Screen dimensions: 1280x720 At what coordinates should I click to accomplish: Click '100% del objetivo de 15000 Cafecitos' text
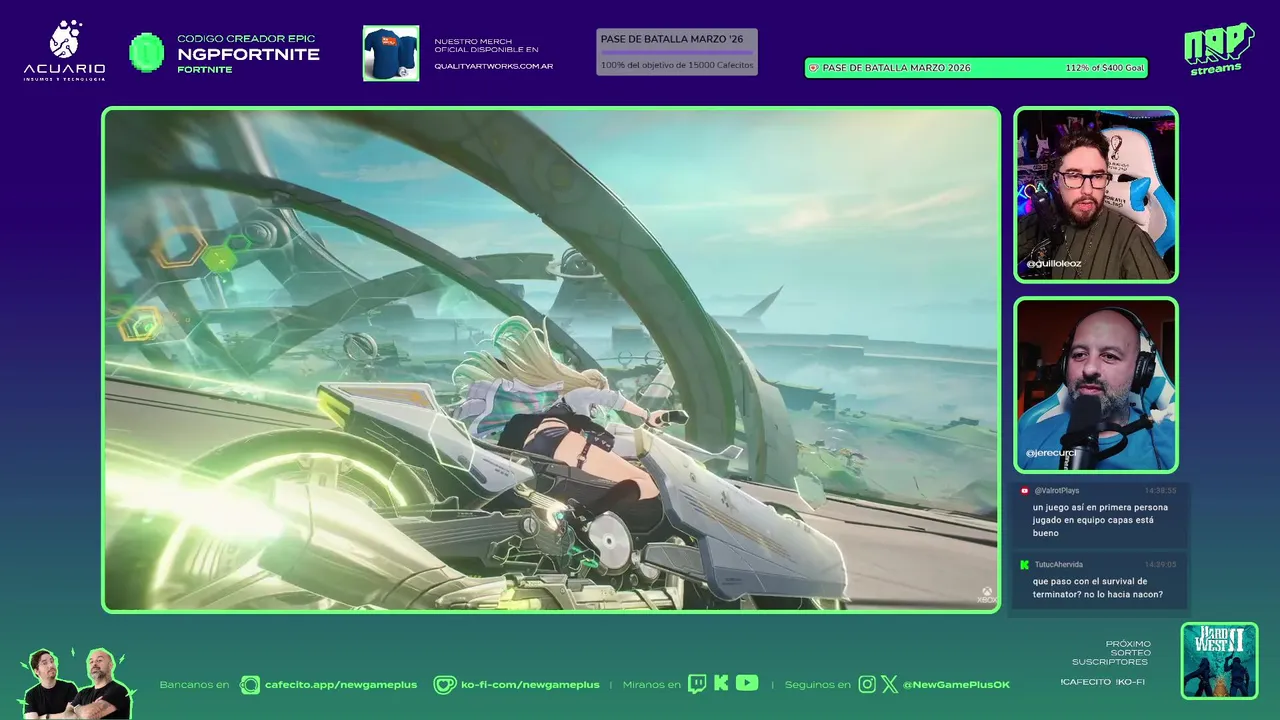[677, 65]
